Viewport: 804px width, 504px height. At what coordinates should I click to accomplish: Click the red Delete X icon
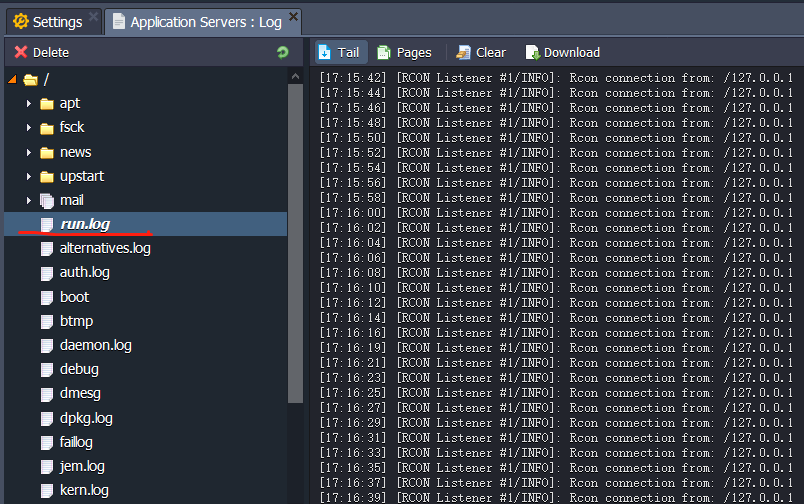21,53
